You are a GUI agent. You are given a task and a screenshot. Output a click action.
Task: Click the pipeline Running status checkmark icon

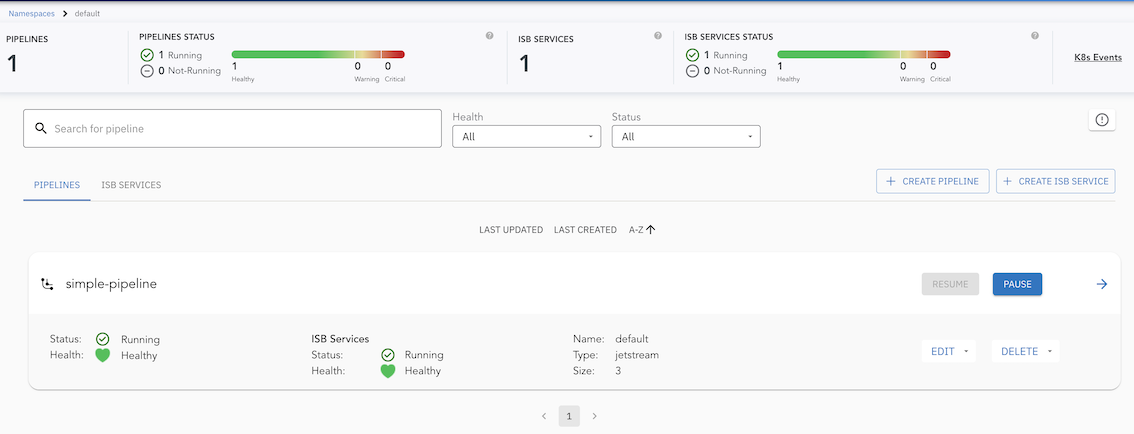(x=103, y=339)
